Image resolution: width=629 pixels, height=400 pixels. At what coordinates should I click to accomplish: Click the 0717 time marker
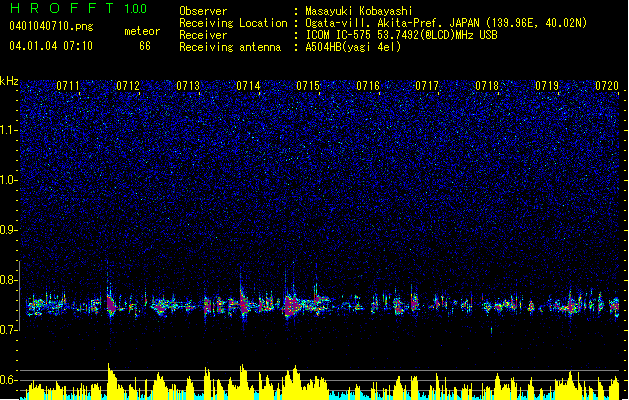[427, 86]
